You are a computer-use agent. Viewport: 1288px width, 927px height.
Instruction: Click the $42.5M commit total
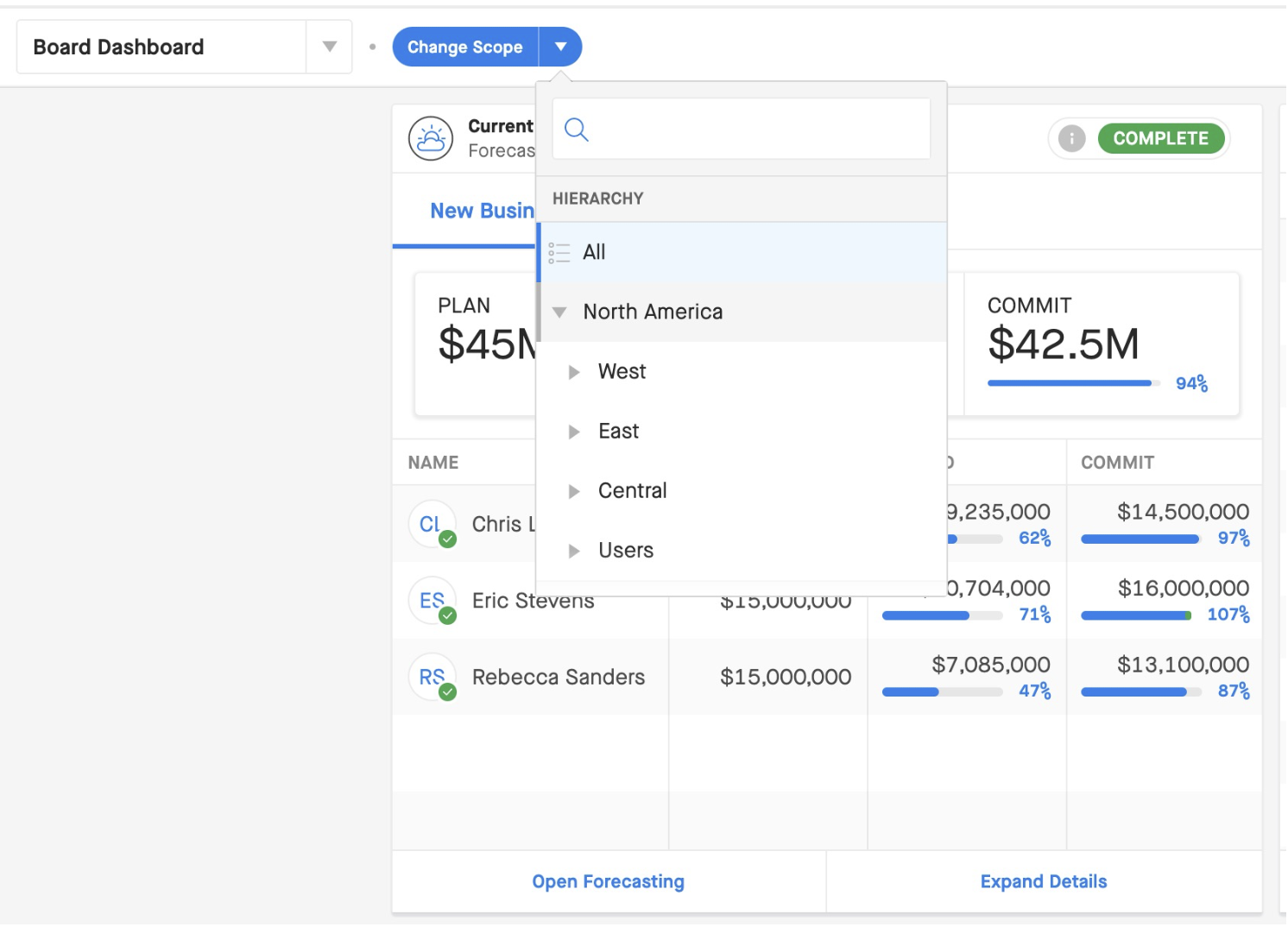click(x=1064, y=344)
